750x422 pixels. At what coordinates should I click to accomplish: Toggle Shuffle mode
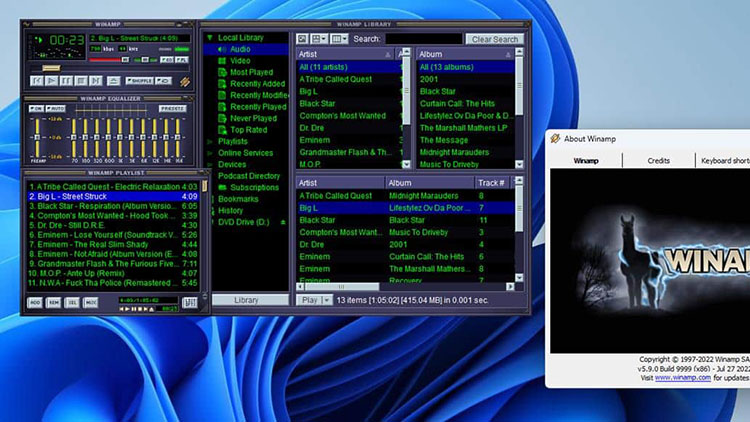click(139, 81)
